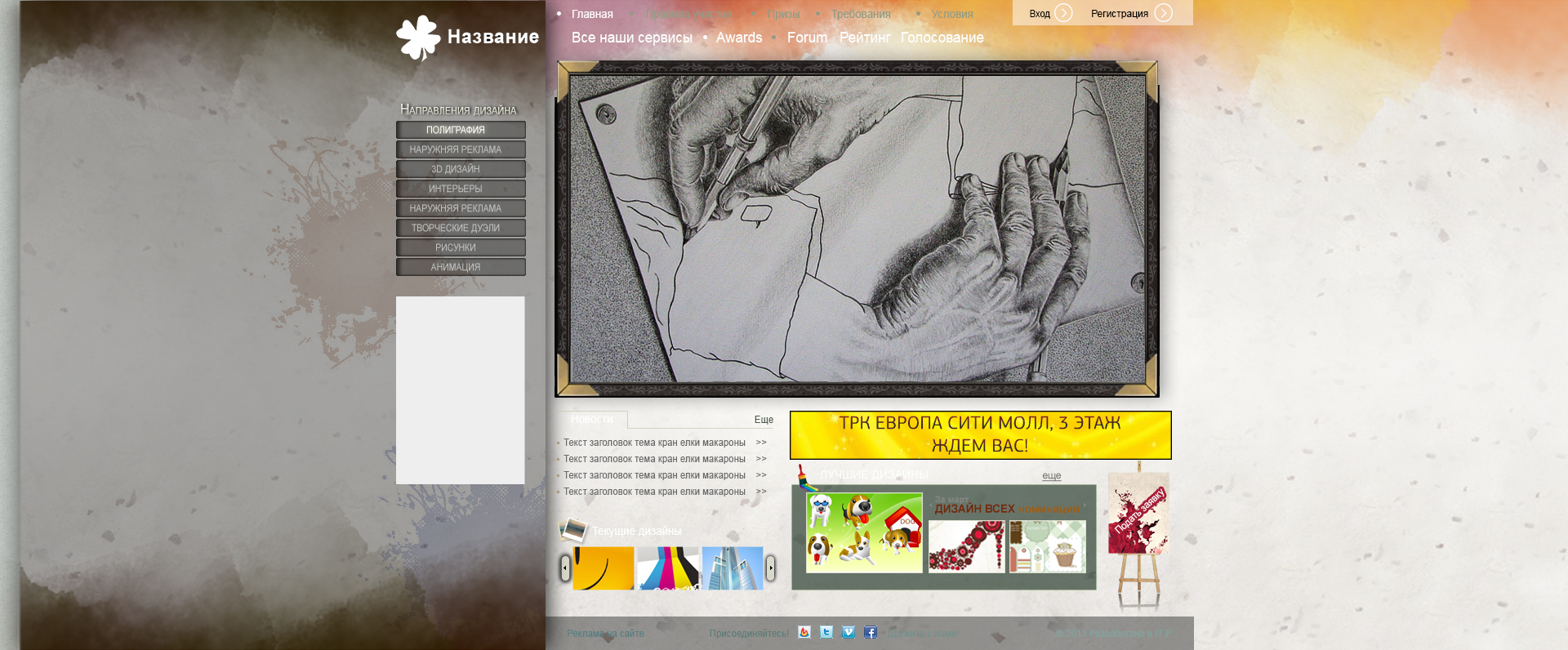
Task: Click the Вход login link
Action: coord(1040,14)
